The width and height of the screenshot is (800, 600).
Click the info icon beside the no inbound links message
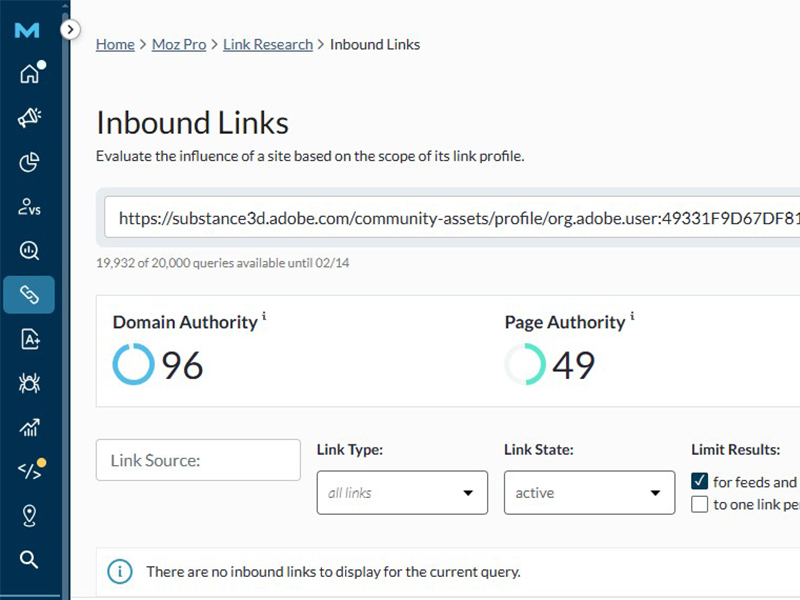(x=120, y=571)
